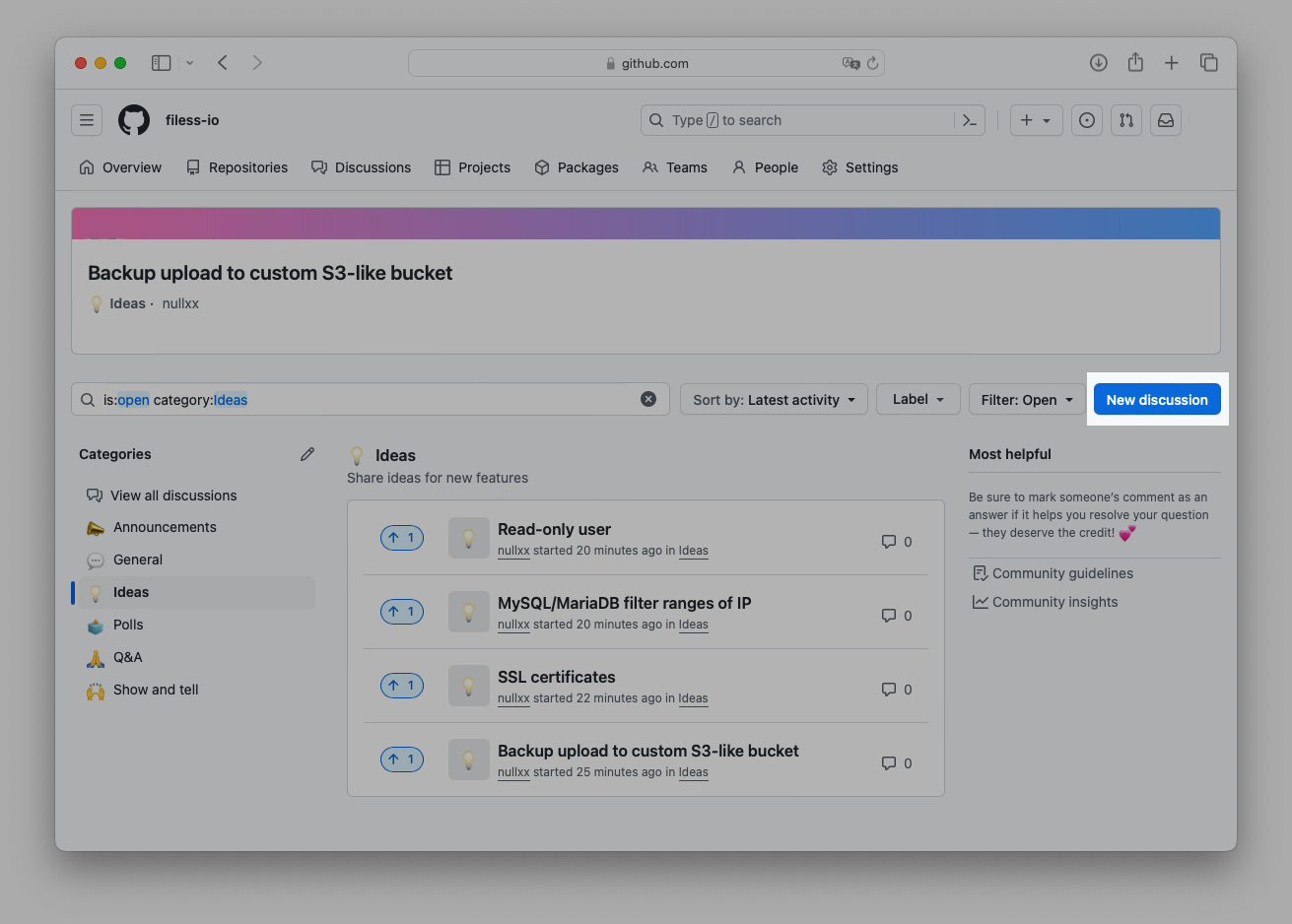1292x924 pixels.
Task: Toggle upvote on SSL certificates discussion
Action: click(402, 686)
